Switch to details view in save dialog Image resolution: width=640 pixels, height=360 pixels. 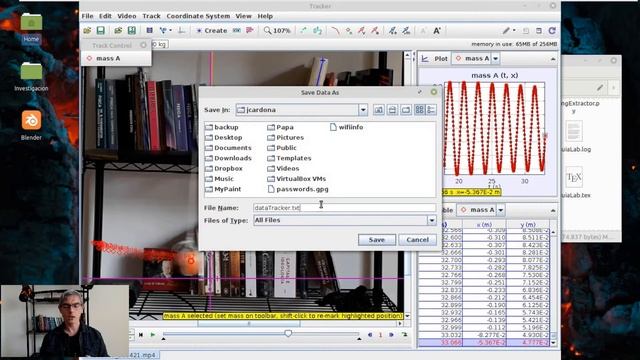pyautogui.click(x=431, y=110)
